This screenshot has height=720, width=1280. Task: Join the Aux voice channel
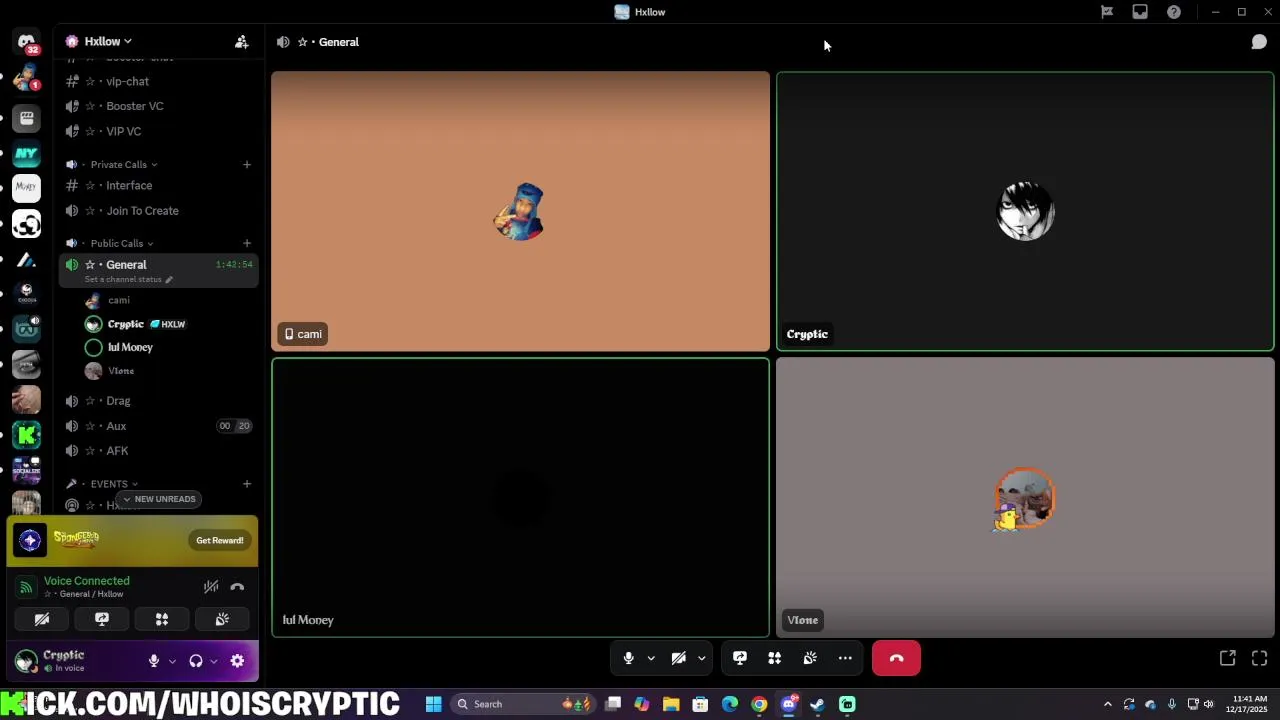click(x=158, y=426)
